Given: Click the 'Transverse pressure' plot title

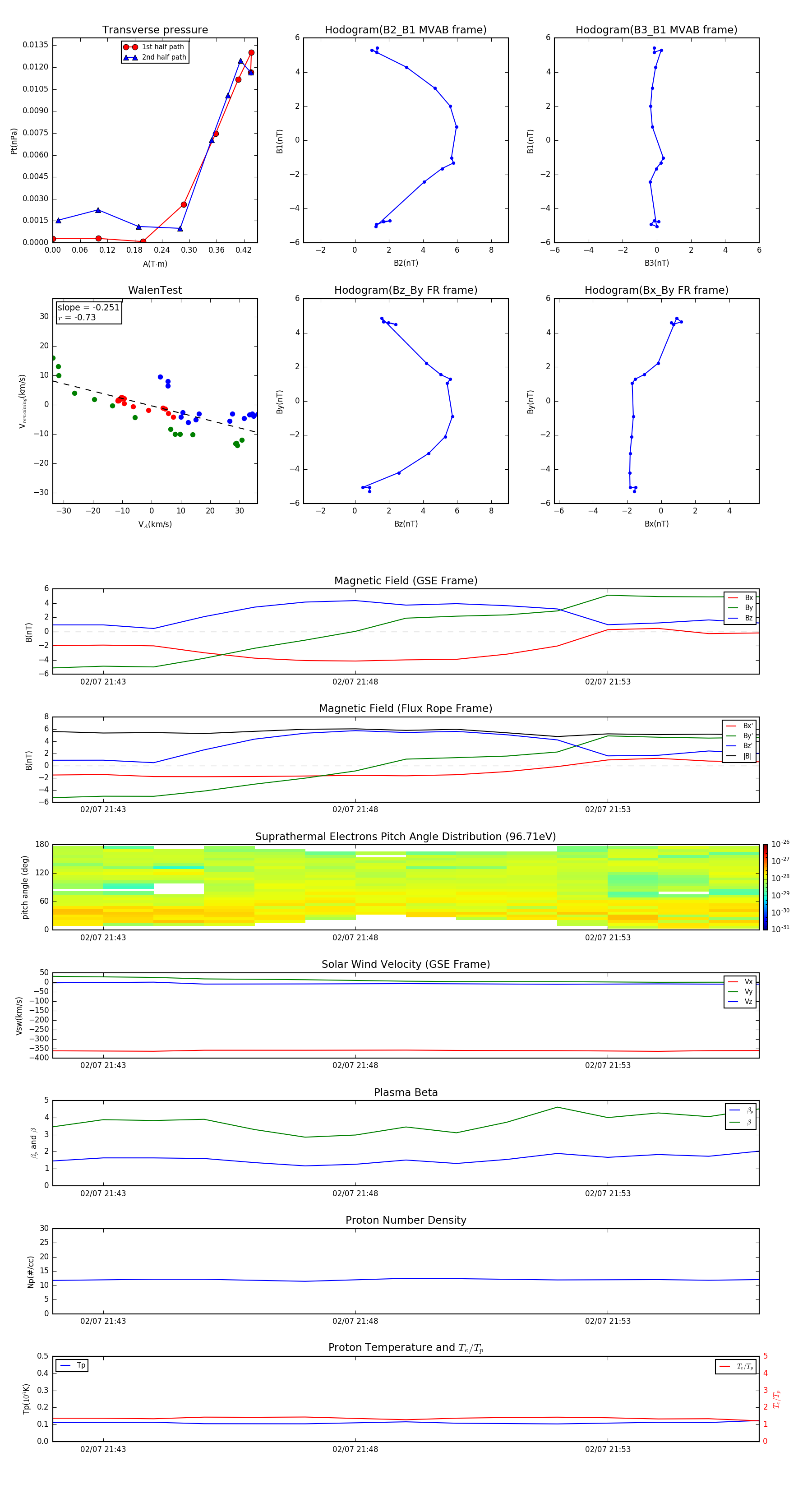Looking at the screenshot, I should (155, 30).
